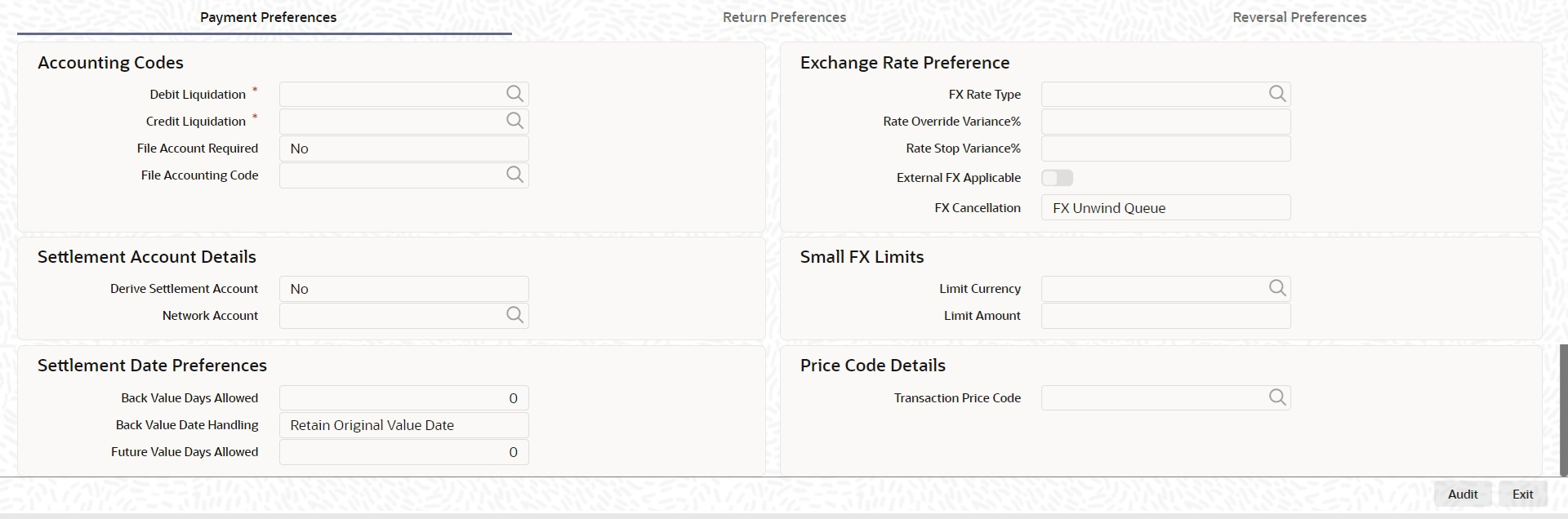1568x519 pixels.
Task: Switch to Return Preferences tab
Action: click(x=784, y=17)
